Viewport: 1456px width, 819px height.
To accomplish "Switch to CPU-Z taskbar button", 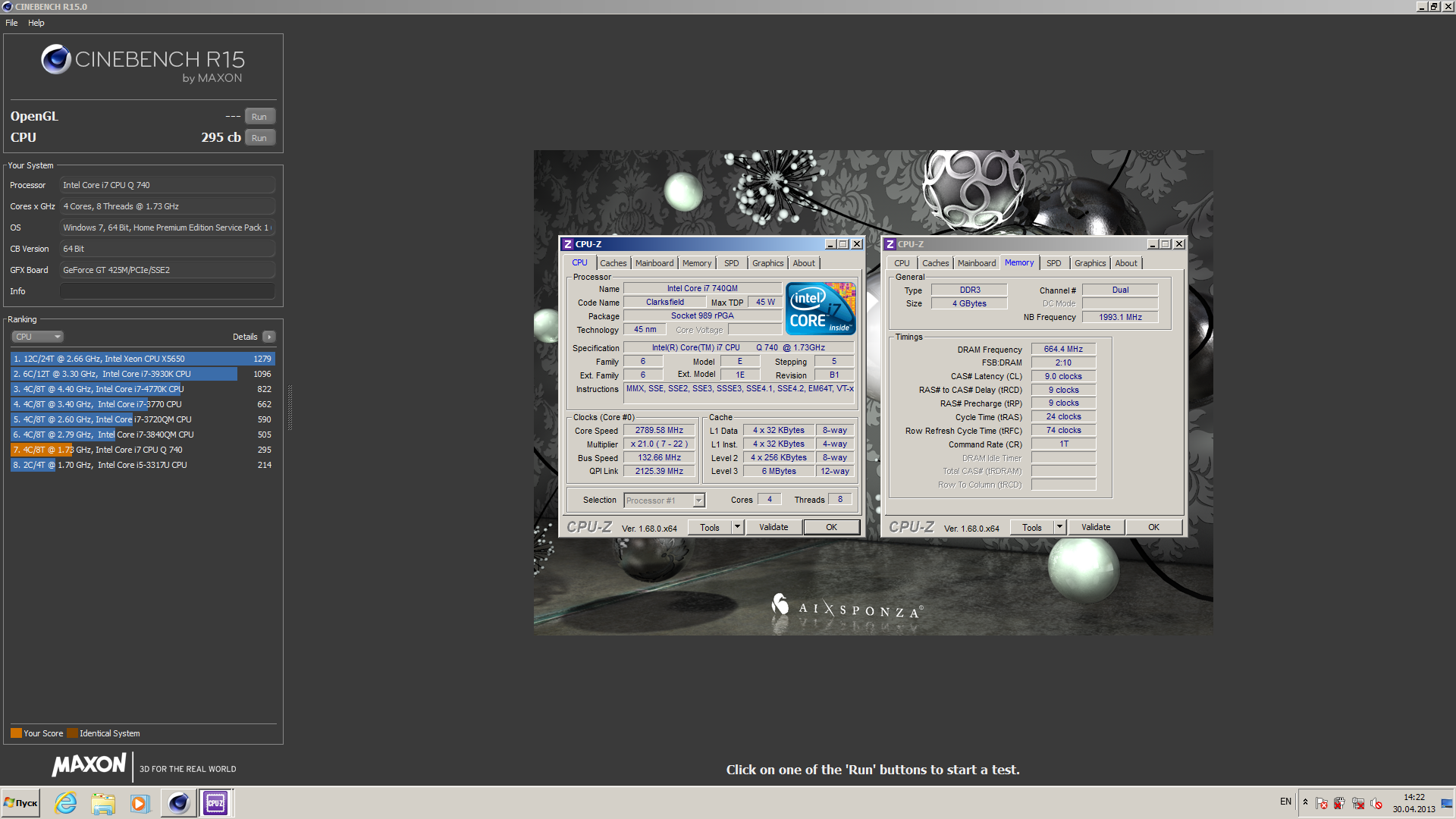I will [x=216, y=803].
